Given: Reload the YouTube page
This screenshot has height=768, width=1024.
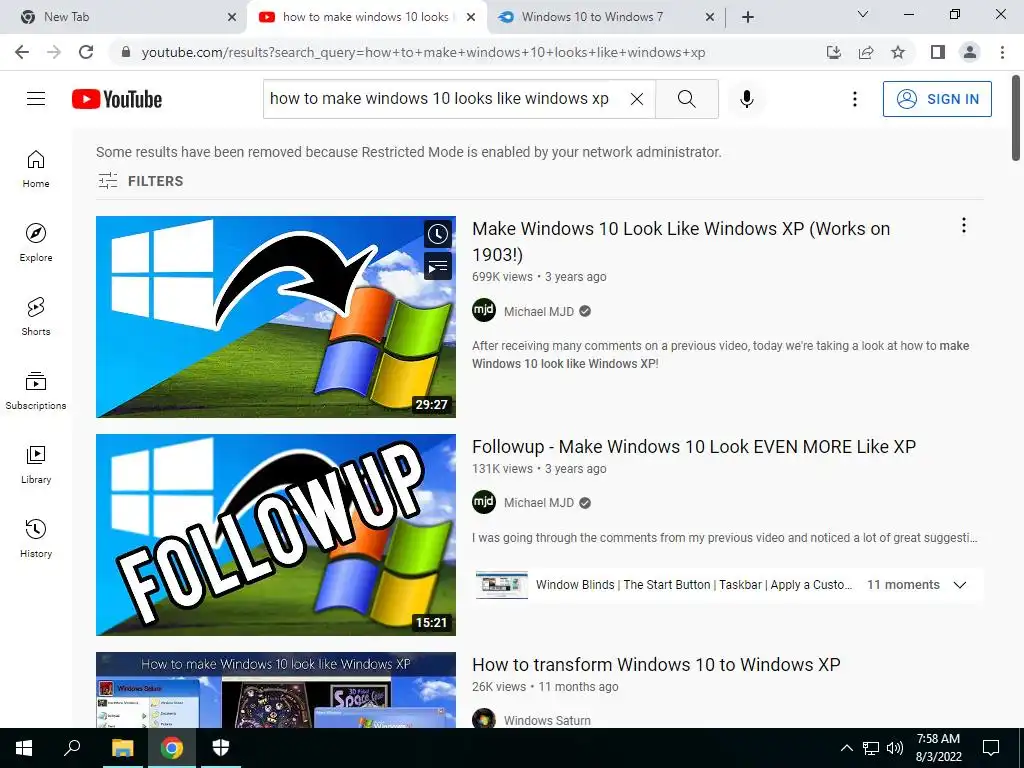Looking at the screenshot, I should point(86,52).
